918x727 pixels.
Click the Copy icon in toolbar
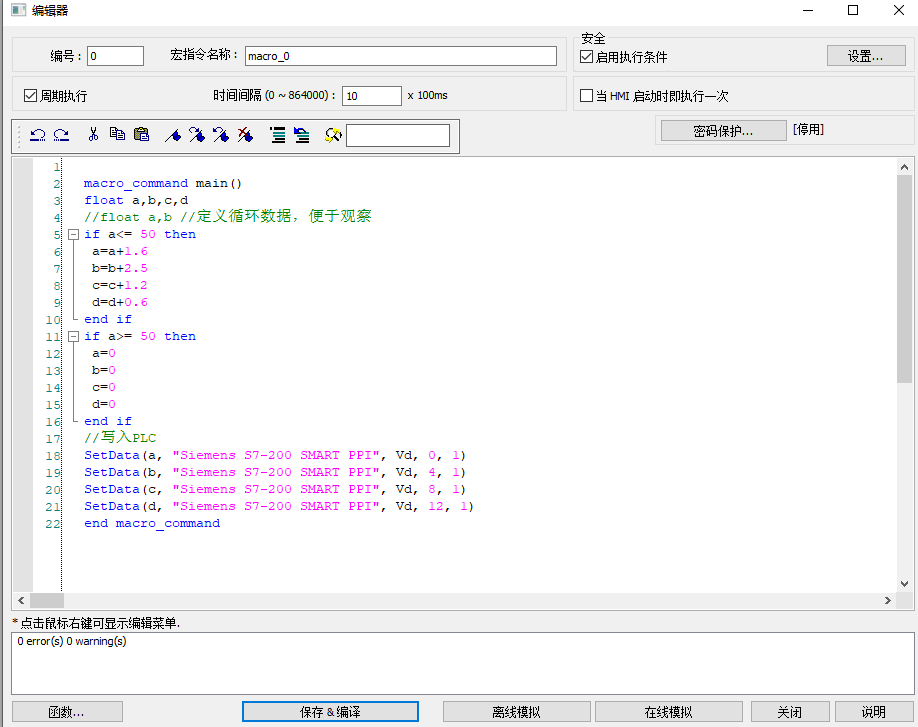click(117, 135)
